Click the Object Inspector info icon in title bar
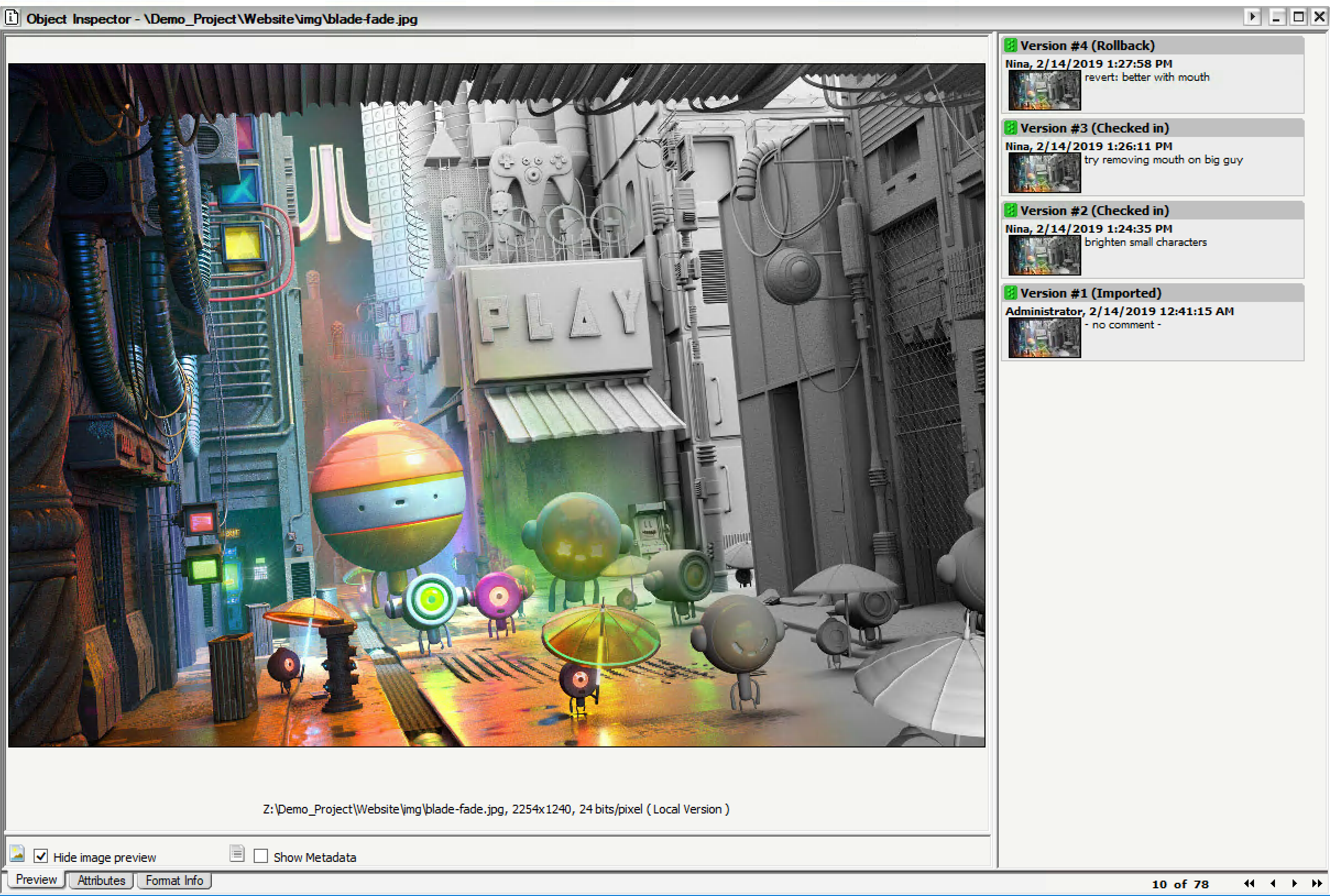 [12, 18]
